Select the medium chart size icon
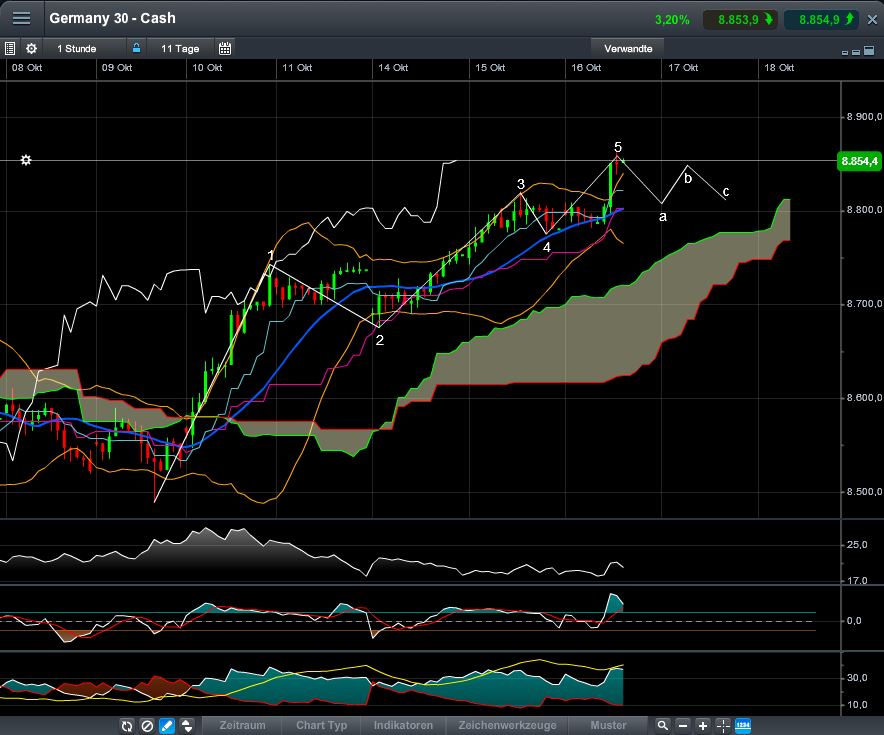 855,52
